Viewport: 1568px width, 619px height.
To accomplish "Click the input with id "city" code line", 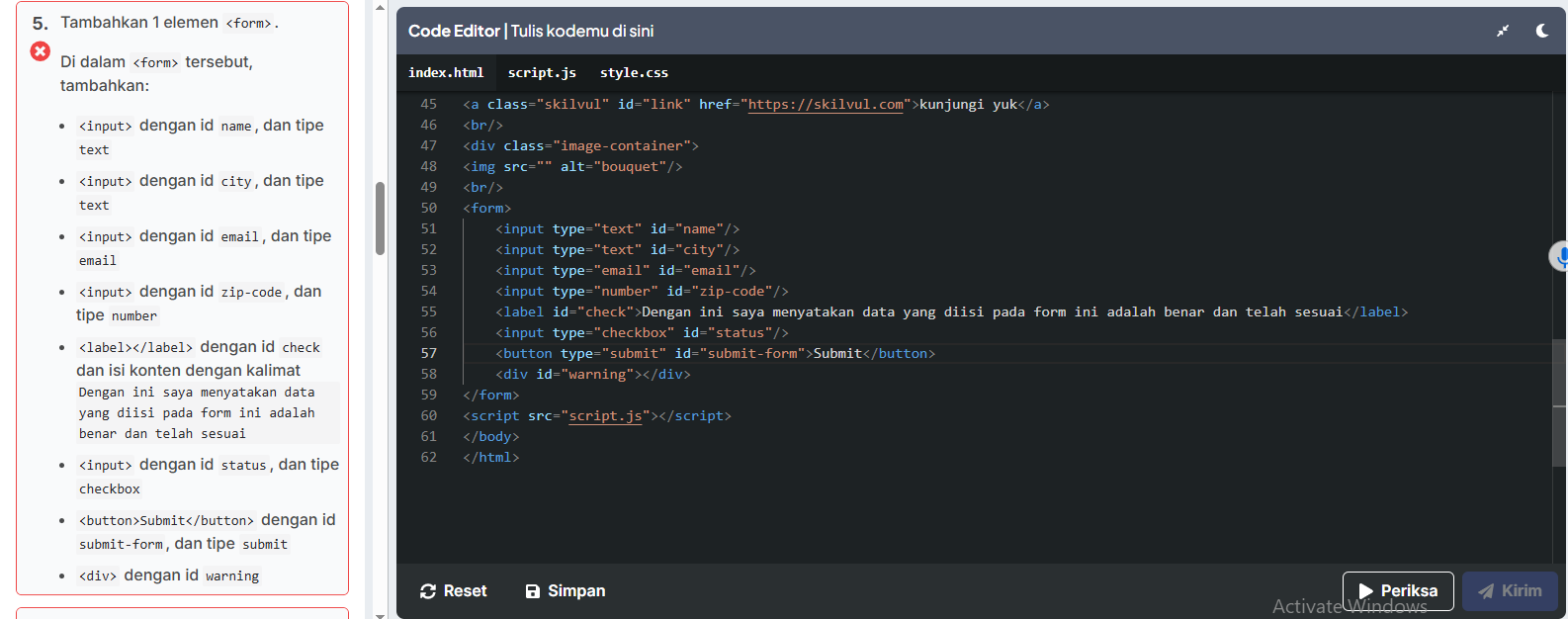I will click(618, 249).
